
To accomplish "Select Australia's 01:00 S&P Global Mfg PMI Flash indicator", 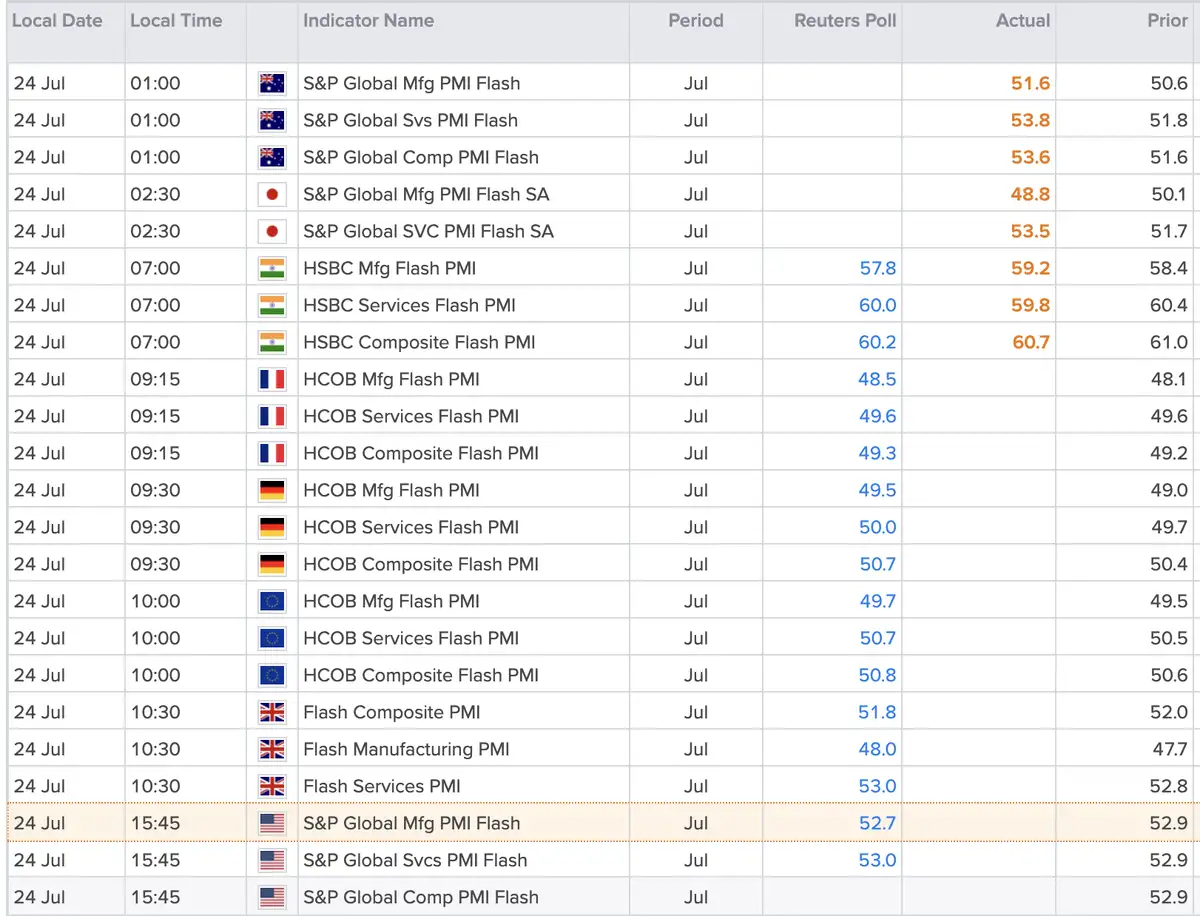I will click(x=412, y=84).
